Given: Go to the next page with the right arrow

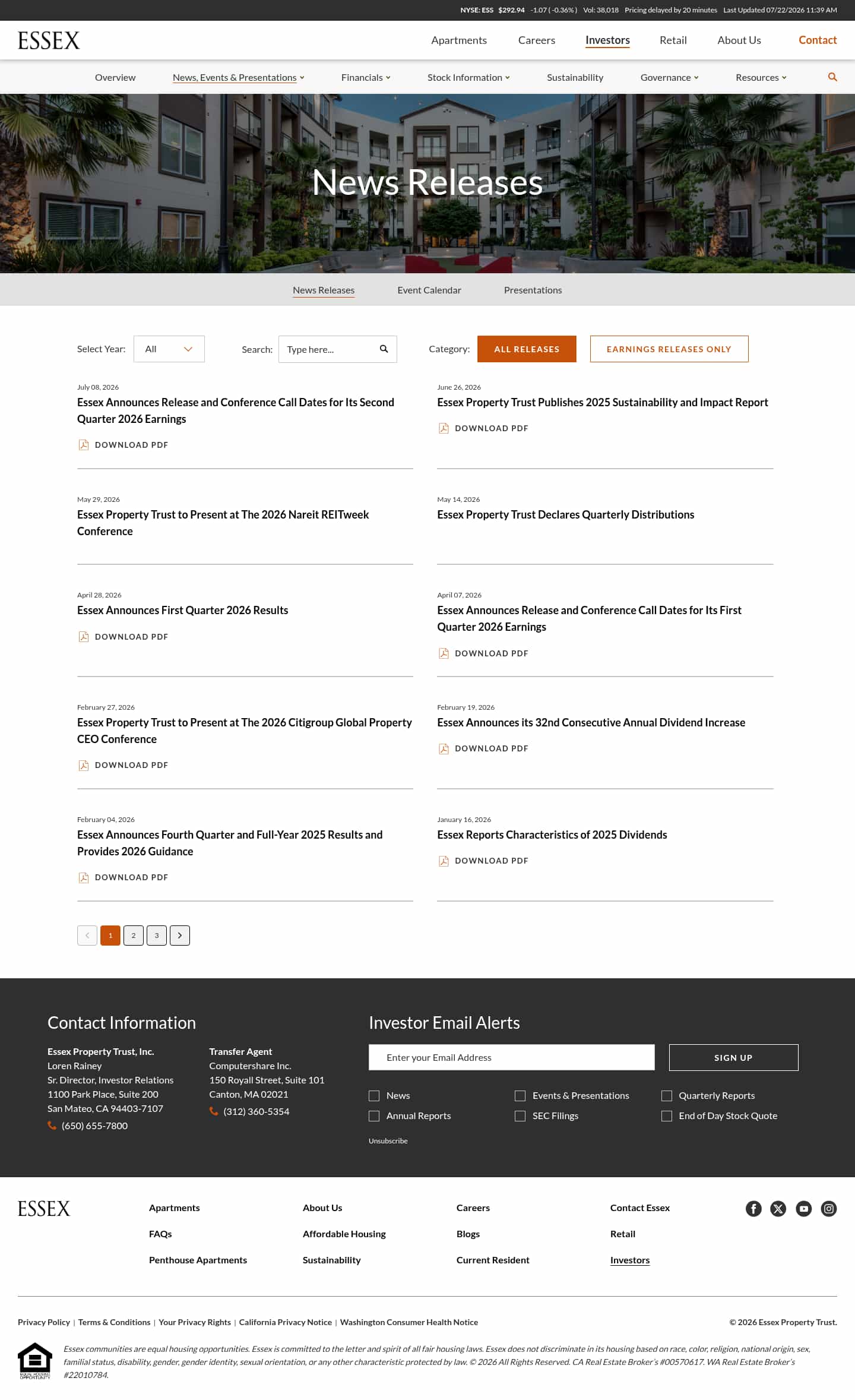Looking at the screenshot, I should [x=180, y=936].
